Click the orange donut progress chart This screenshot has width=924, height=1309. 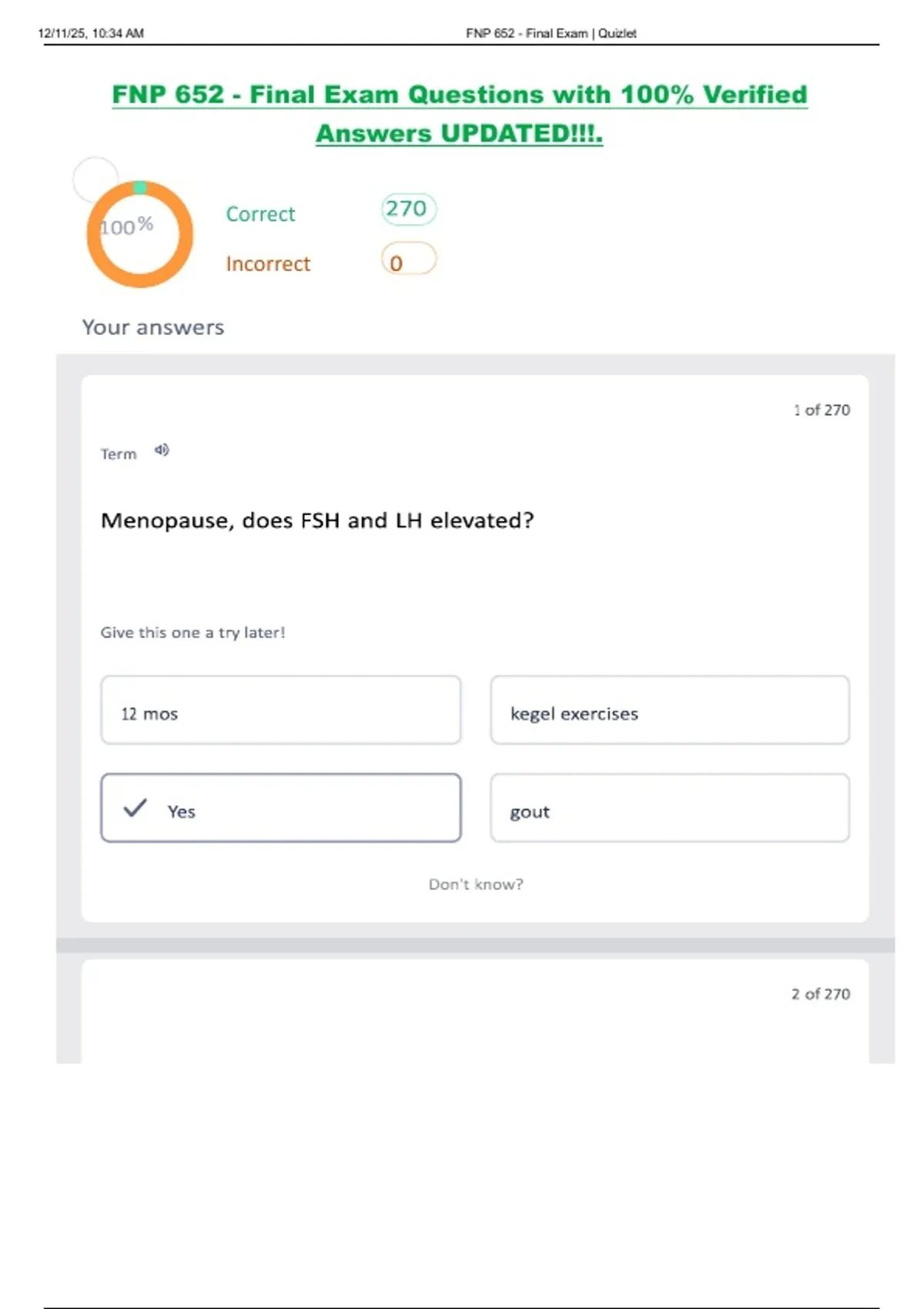tap(139, 234)
